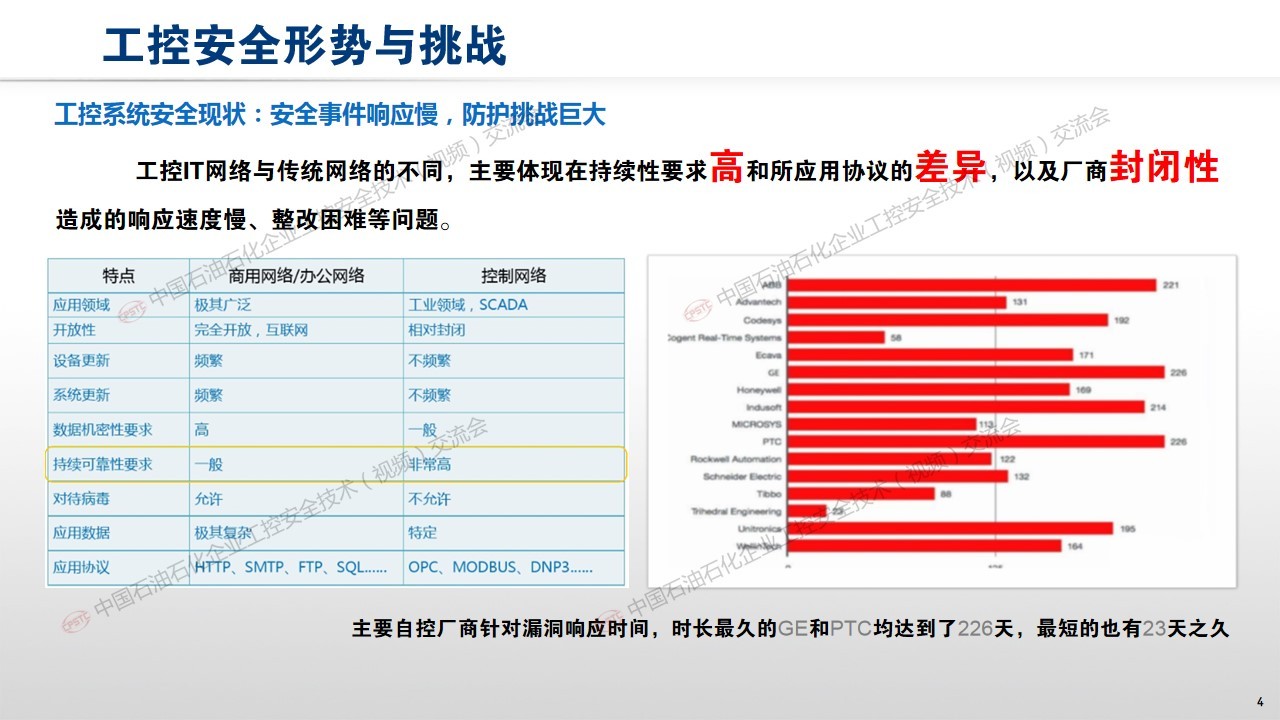Select the 对待病毒 row label
The image size is (1280, 720).
82,498
